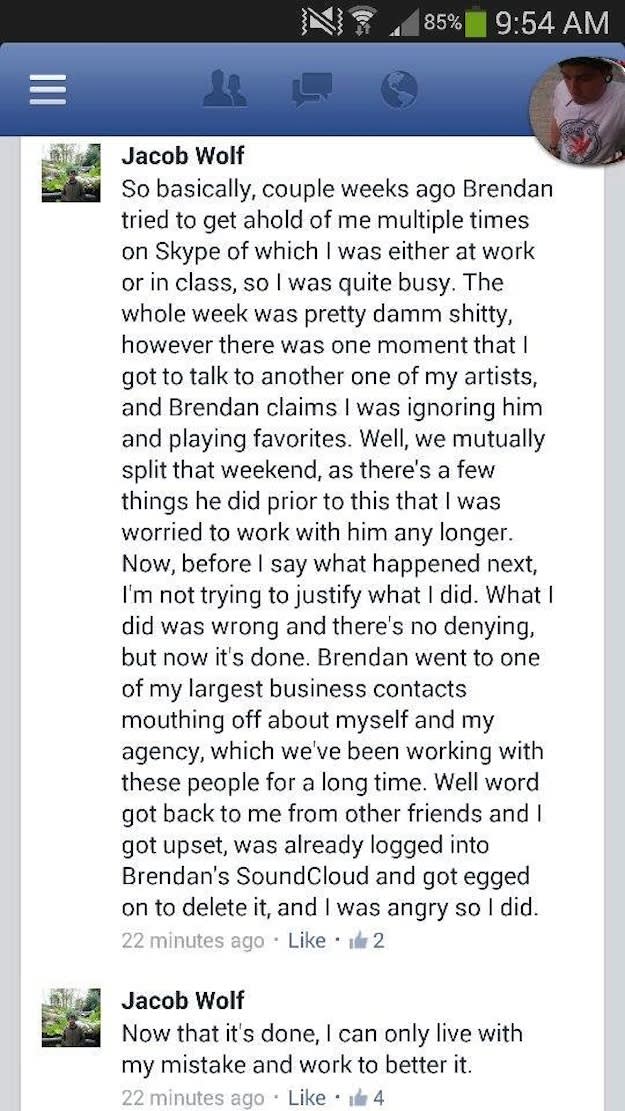Screen dimensions: 625x1111
Task: Open Jacob Wolf's name on second comment
Action: pyautogui.click(x=183, y=1000)
